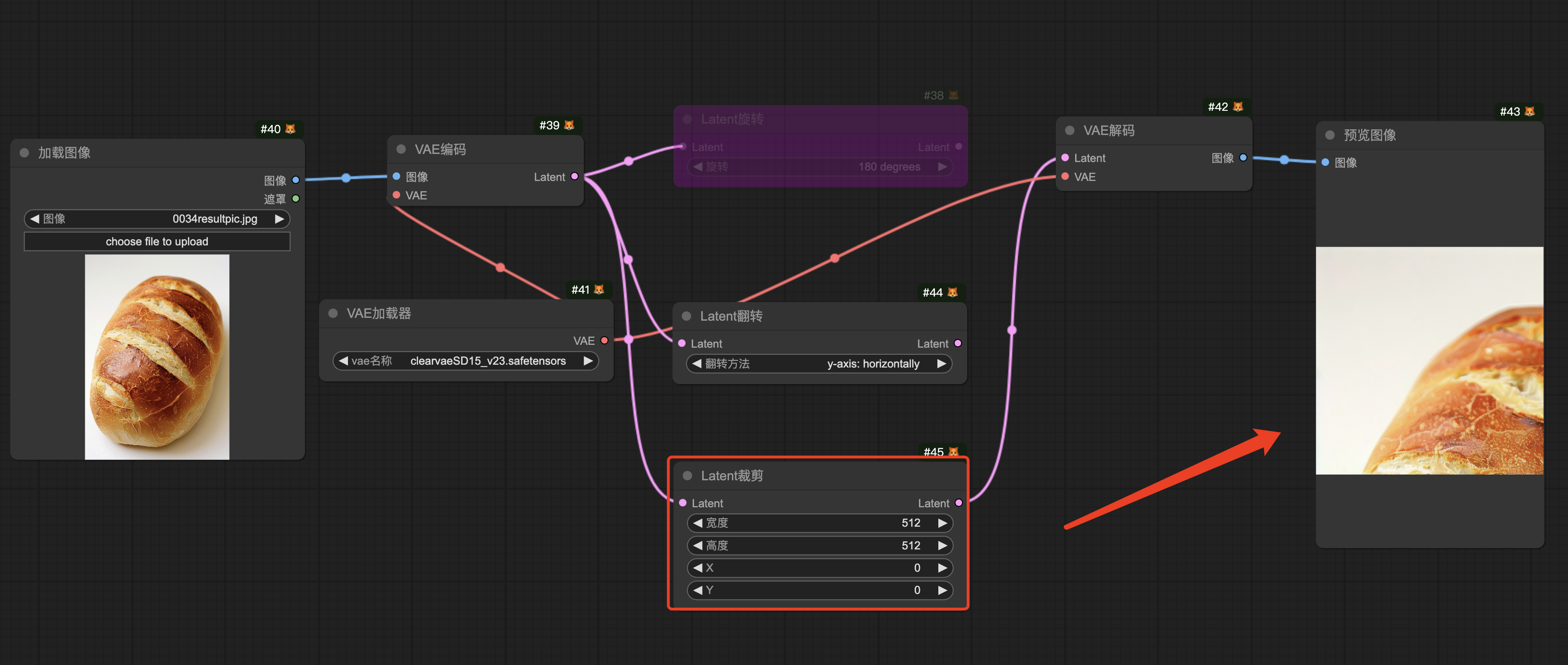Click the bread preview thumbnail in 加载图像
This screenshot has height=665, width=1568.
pyautogui.click(x=157, y=357)
